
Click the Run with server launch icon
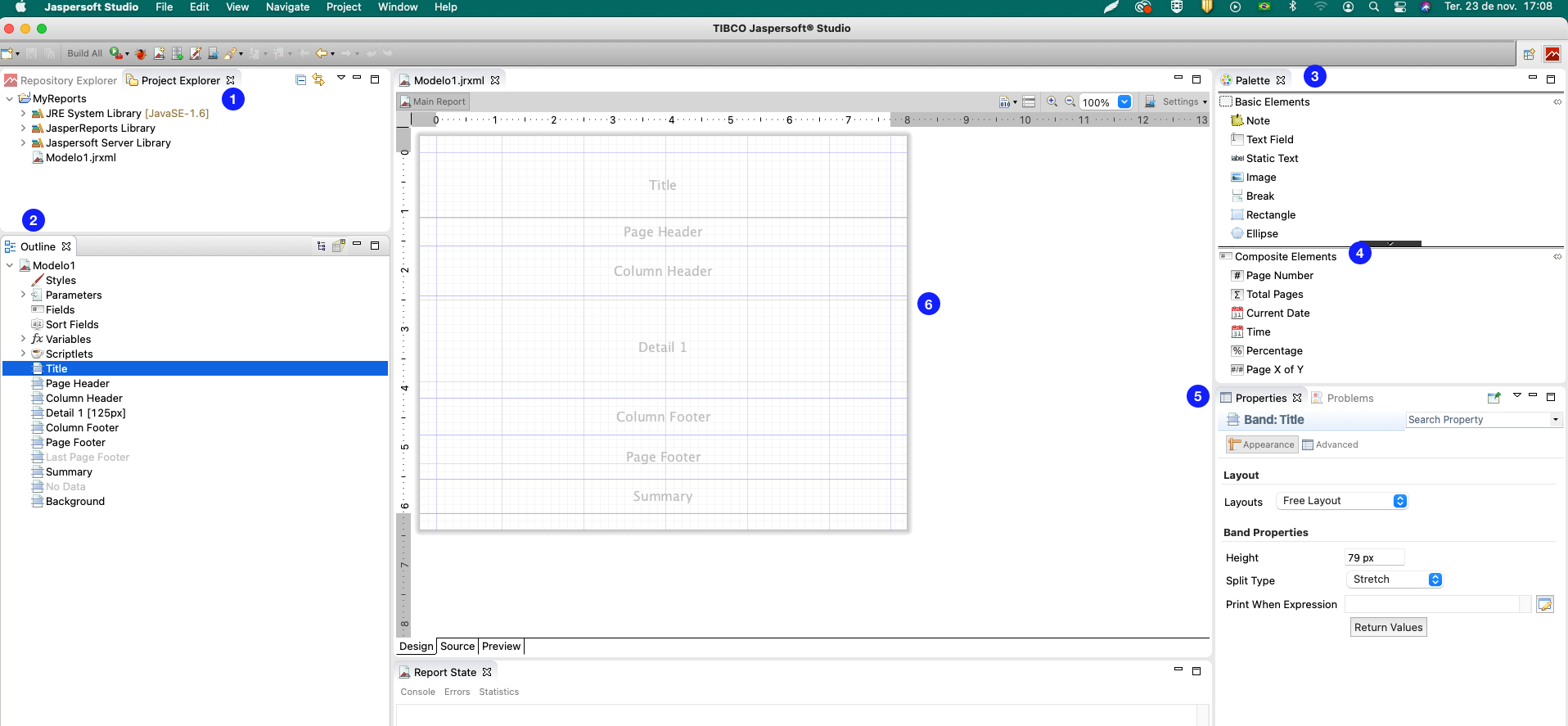point(116,53)
